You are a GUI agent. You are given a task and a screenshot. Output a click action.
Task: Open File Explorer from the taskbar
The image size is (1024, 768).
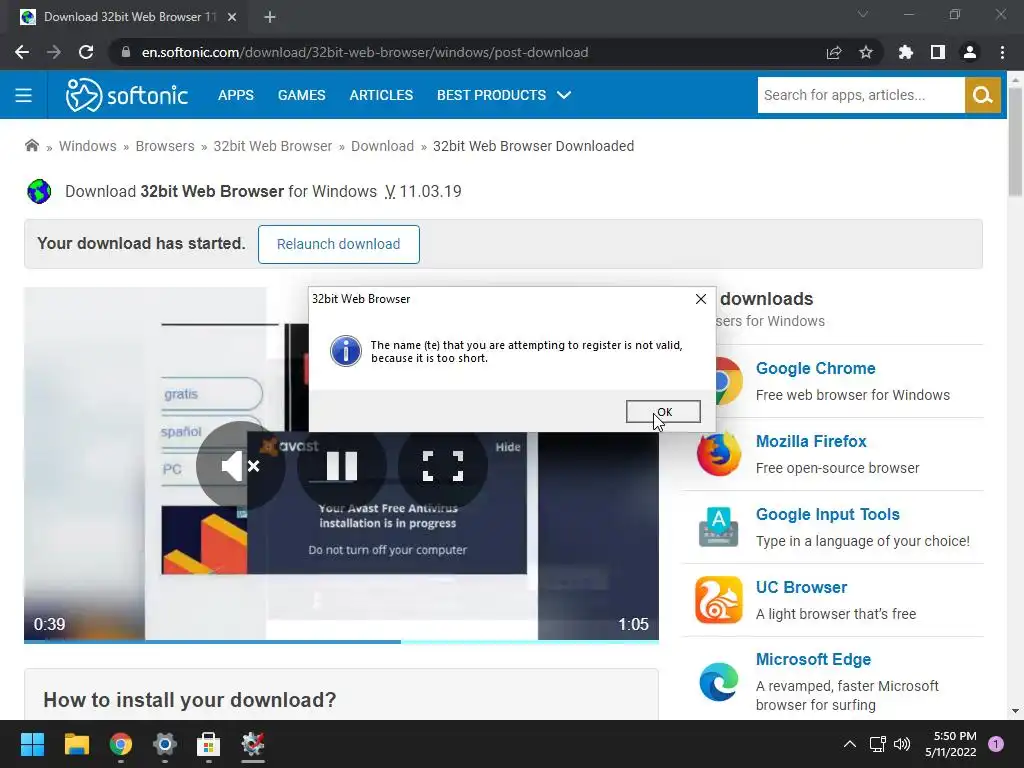(x=76, y=744)
